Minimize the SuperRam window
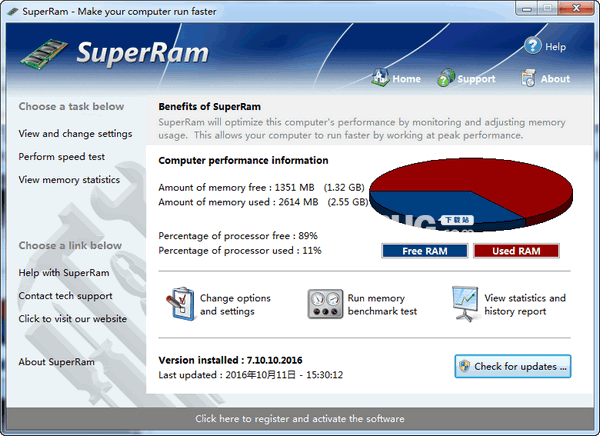 click(x=527, y=8)
